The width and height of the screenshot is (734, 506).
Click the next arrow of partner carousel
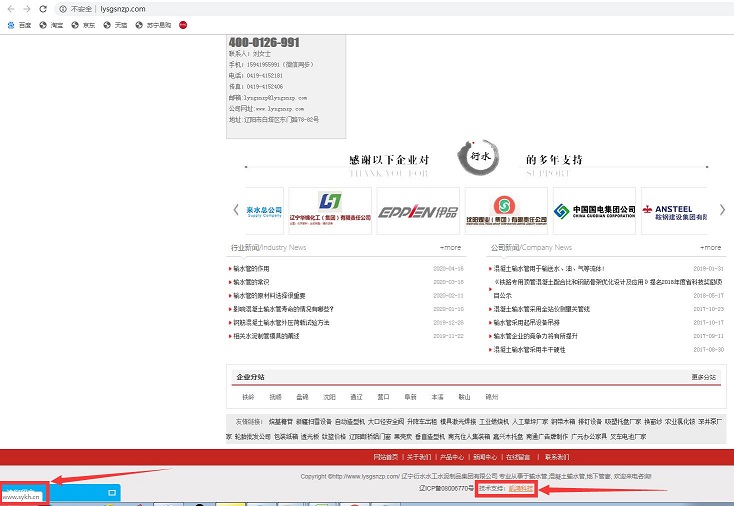[x=722, y=210]
